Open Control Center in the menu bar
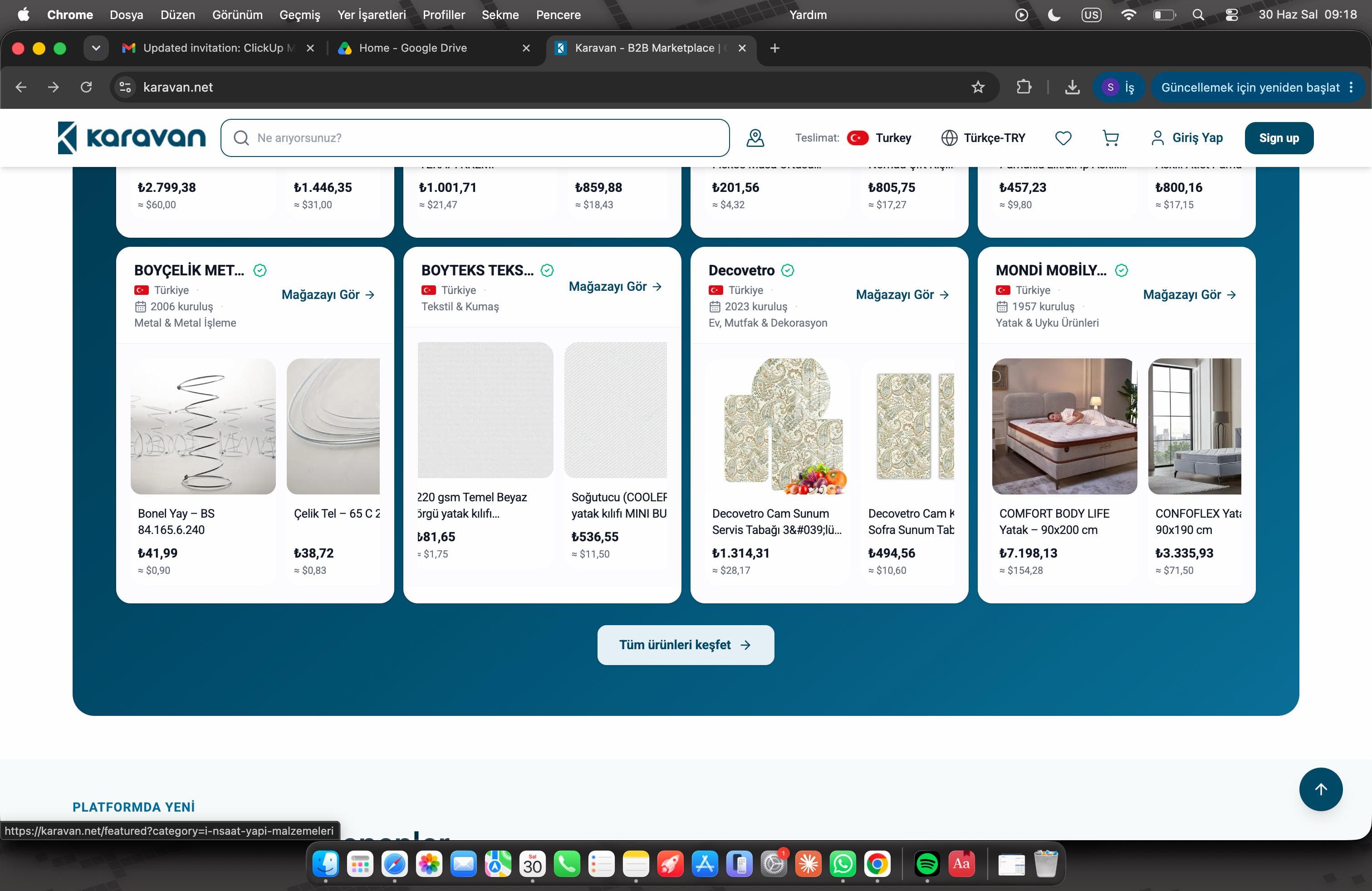 (x=1231, y=15)
